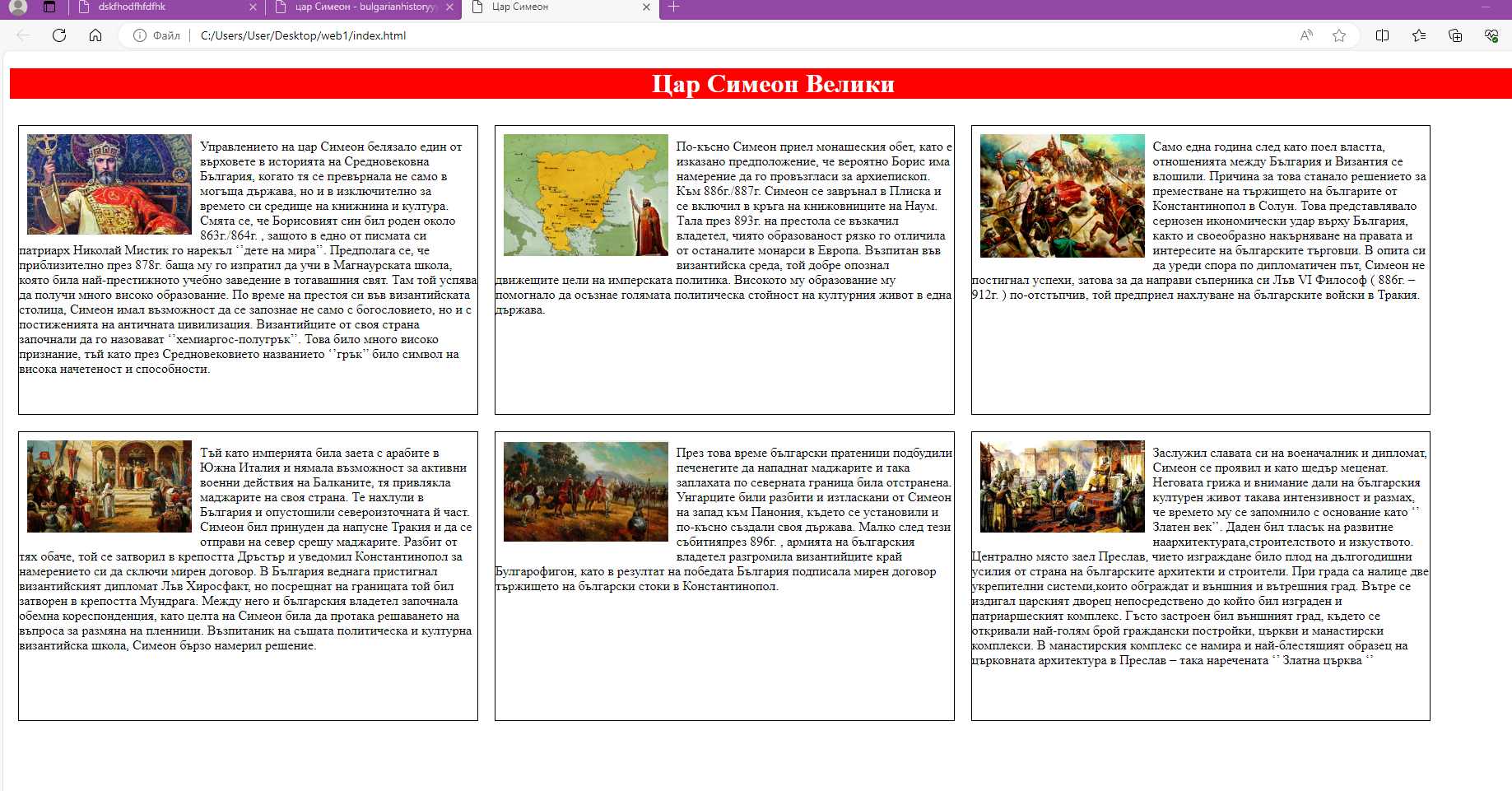This screenshot has width=1512, height=791.
Task: Open a new tab with plus button
Action: (x=673, y=7)
